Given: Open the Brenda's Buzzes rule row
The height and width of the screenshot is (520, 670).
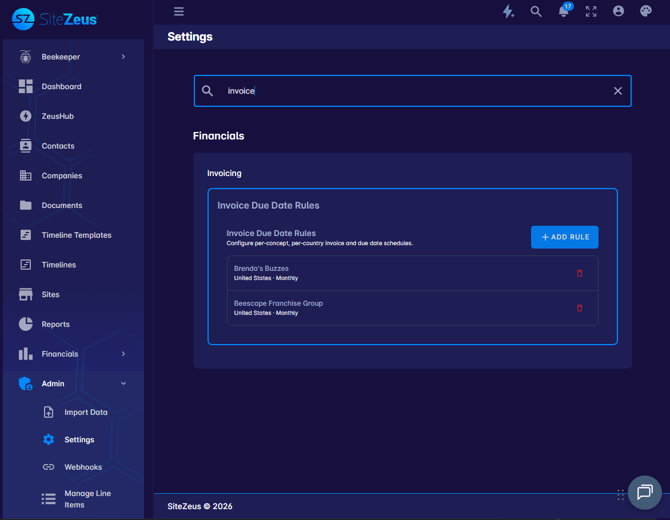Looking at the screenshot, I should click(x=412, y=273).
